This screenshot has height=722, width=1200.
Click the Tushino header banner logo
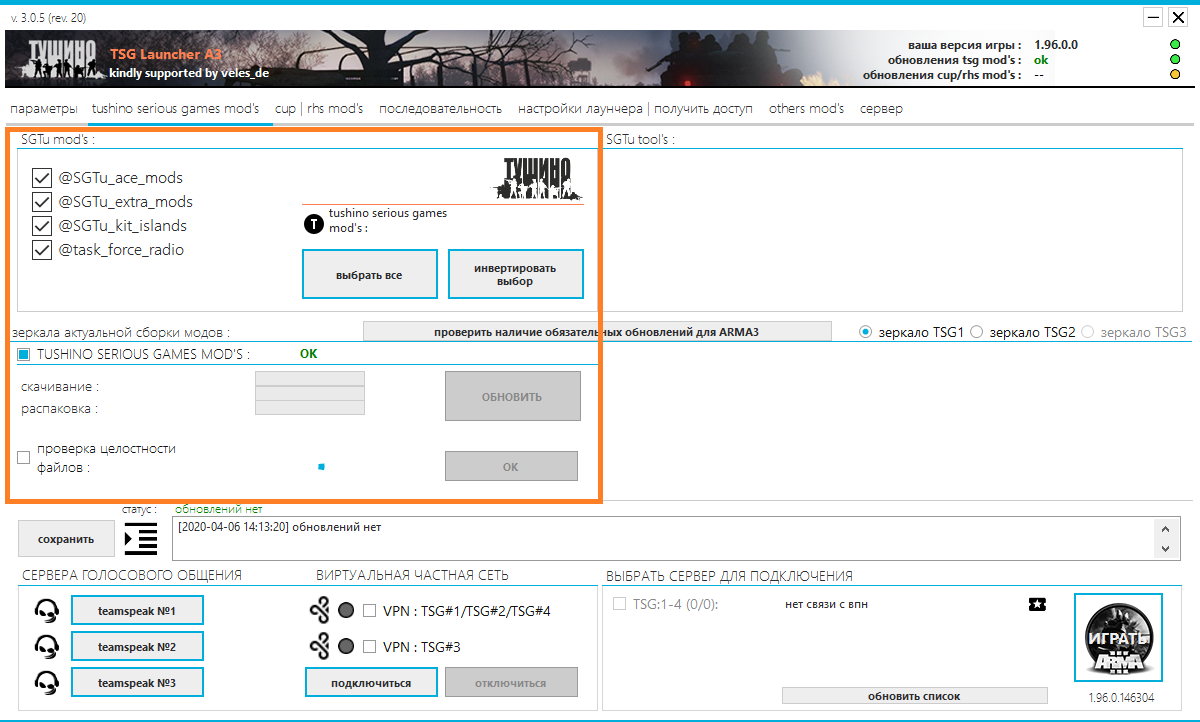click(62, 59)
